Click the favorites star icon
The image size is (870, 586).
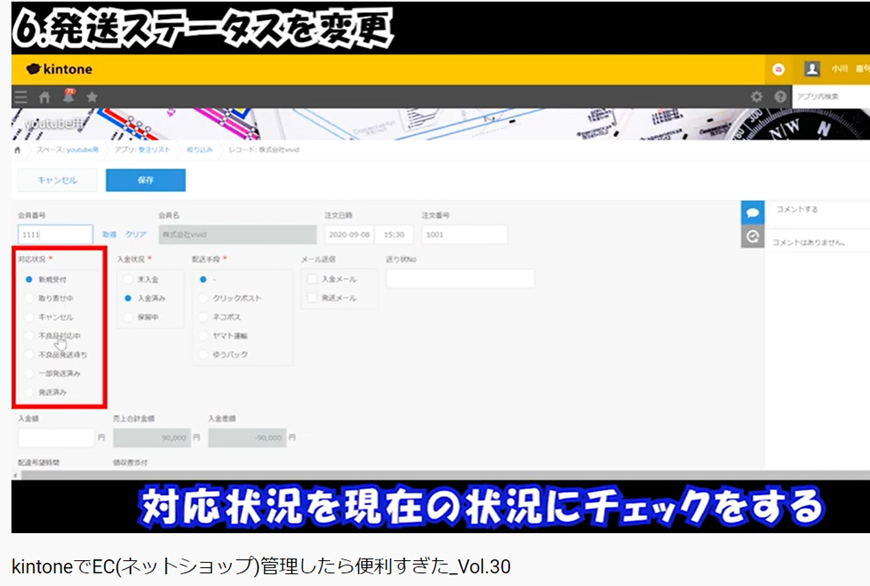90,95
